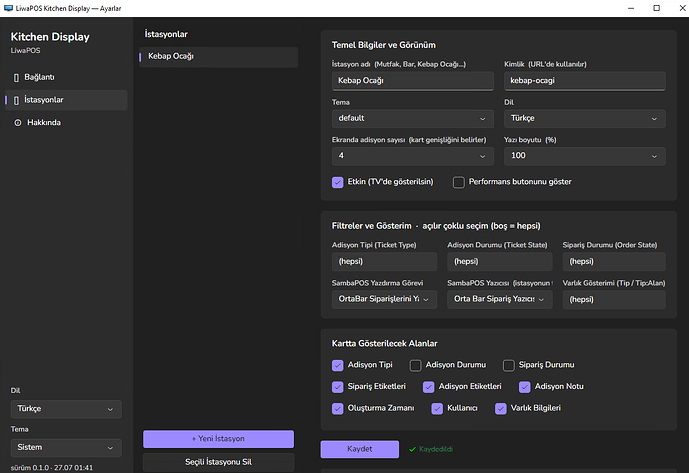Image resolution: width=689 pixels, height=473 pixels.
Task: Open the İstasyonlar section
Action: click(66, 100)
